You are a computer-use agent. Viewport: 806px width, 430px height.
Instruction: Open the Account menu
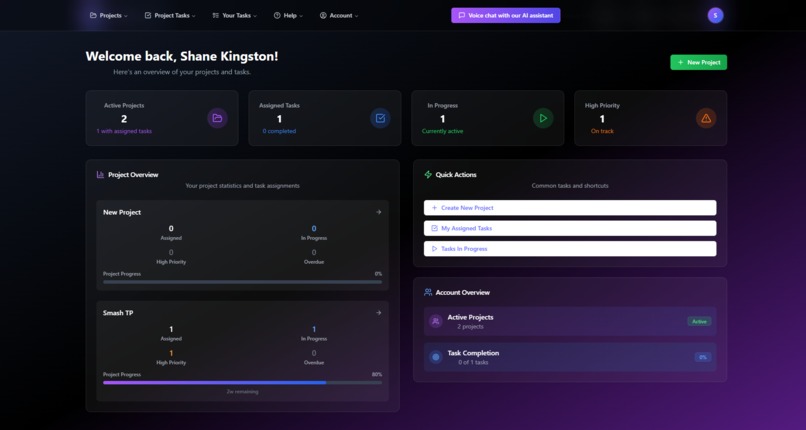click(x=339, y=15)
